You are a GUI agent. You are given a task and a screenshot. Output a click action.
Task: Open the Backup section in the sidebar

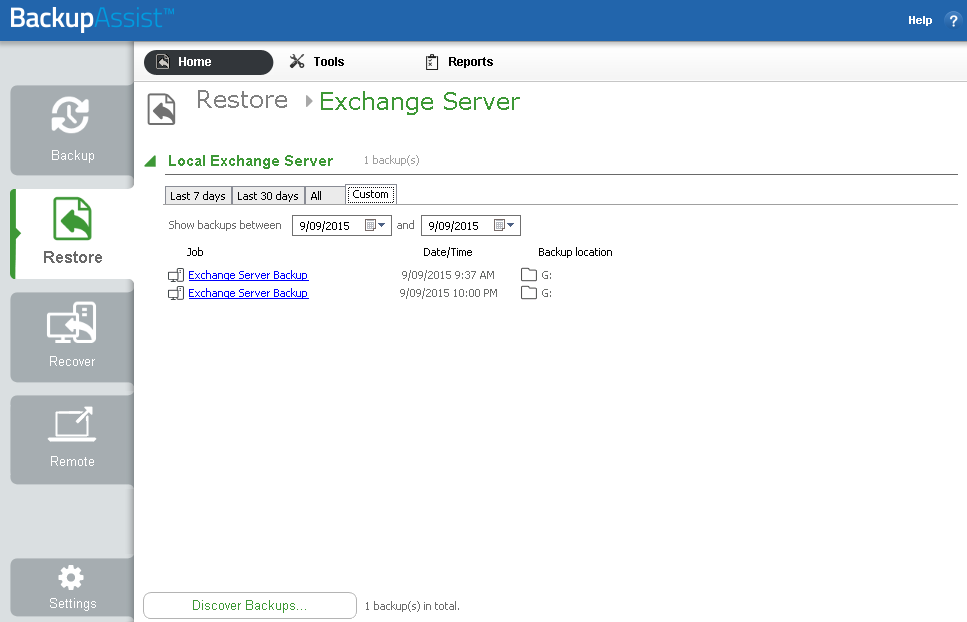click(x=72, y=130)
